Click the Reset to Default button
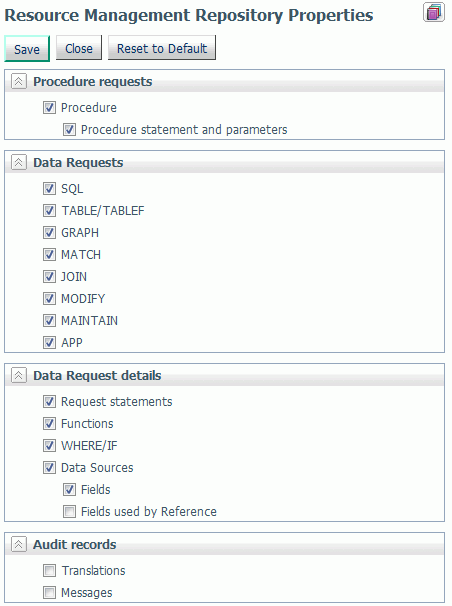This screenshot has width=452, height=606. 161,48
